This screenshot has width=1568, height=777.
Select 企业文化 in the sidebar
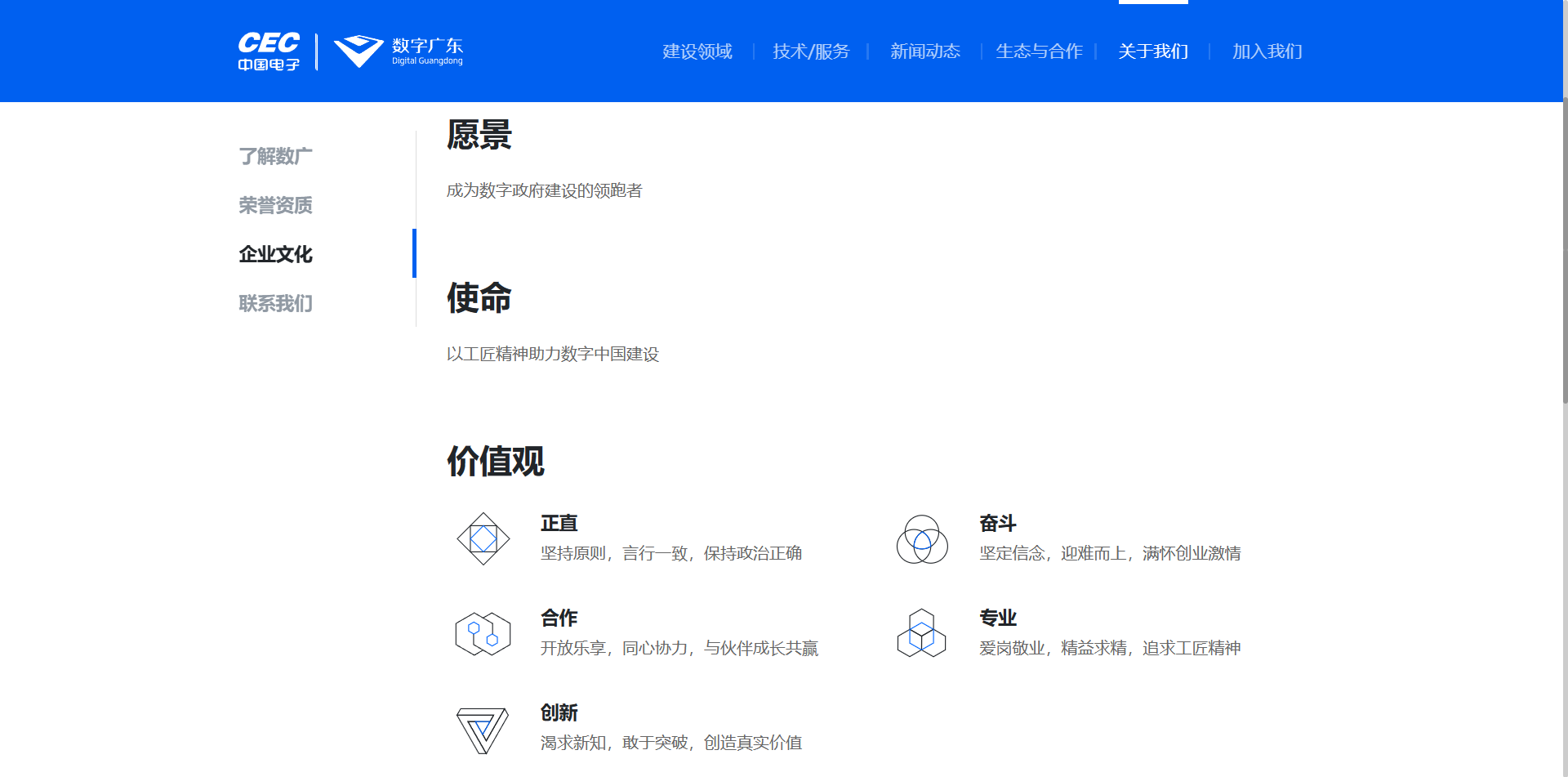pos(275,254)
